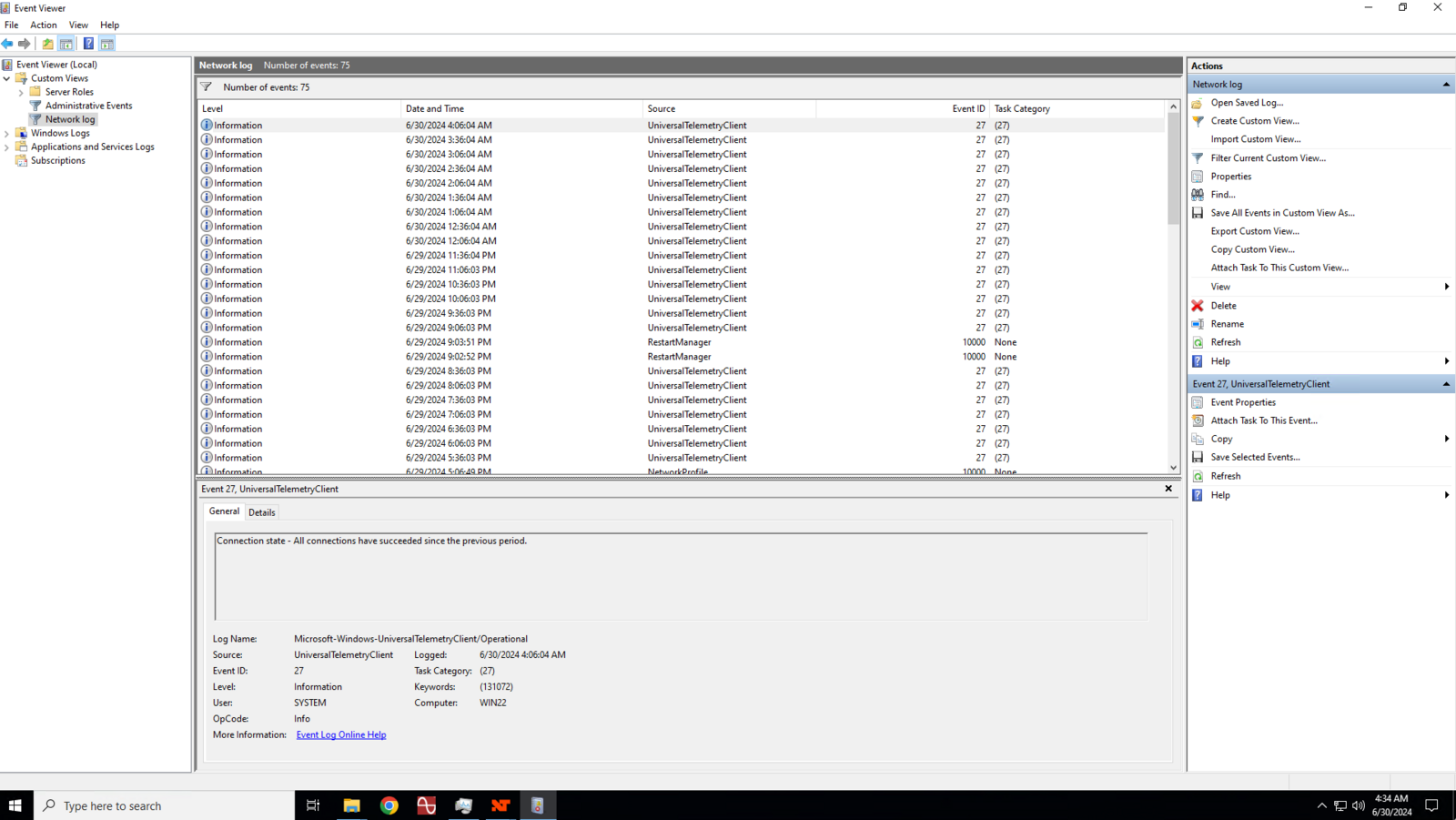The height and width of the screenshot is (820, 1456).
Task: Open Filter Current Custom View
Action: 1268,158
